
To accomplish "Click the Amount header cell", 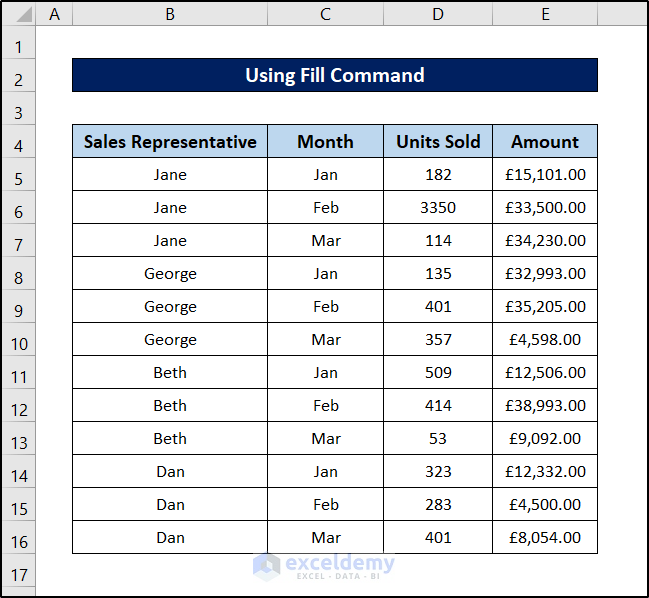I will pos(545,142).
